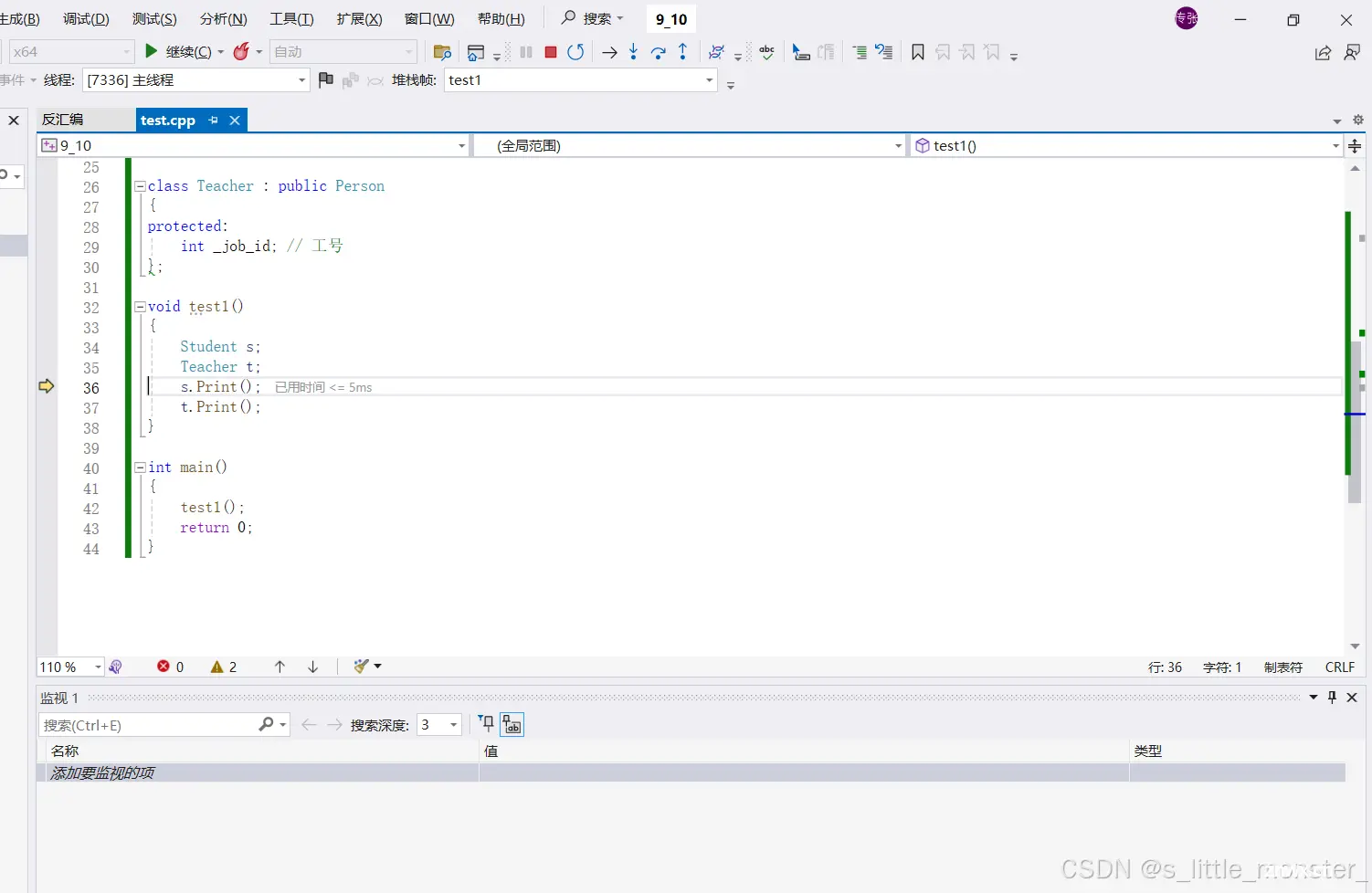
Task: Step Into the current statement
Action: click(633, 52)
